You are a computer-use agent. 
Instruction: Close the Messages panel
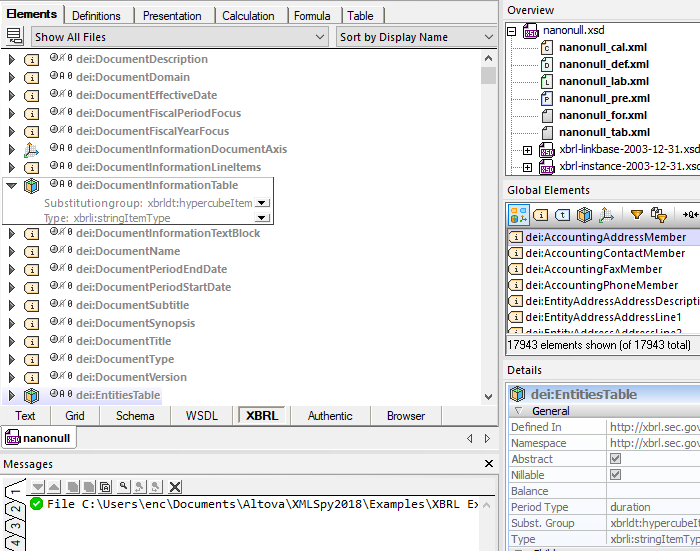point(489,464)
